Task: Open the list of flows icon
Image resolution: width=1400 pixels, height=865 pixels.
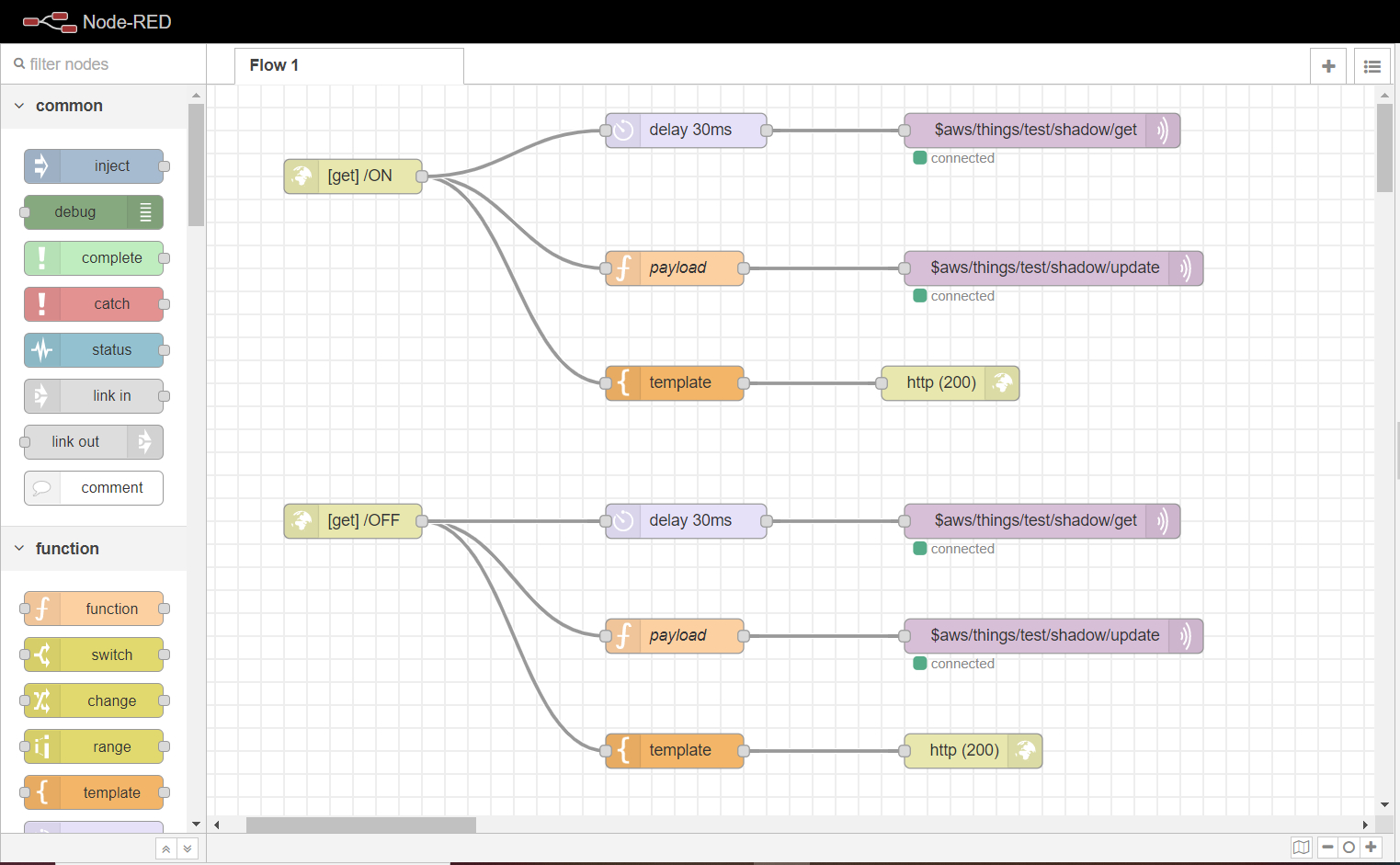Action: coord(1372,66)
